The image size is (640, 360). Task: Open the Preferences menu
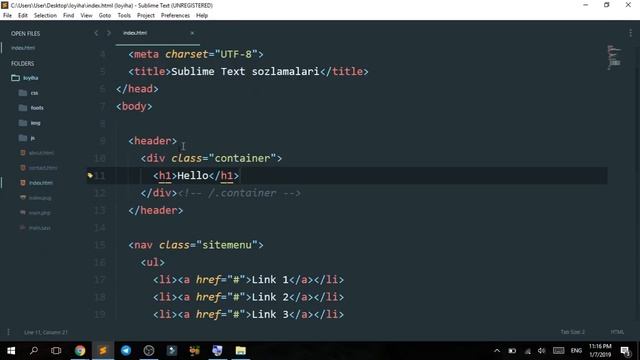(175, 16)
